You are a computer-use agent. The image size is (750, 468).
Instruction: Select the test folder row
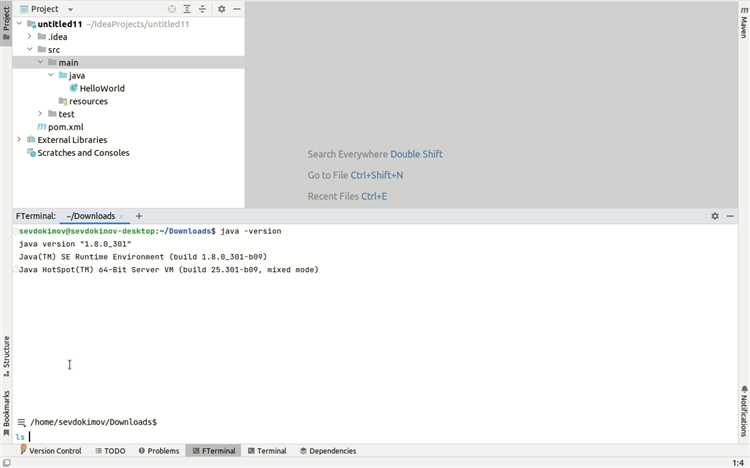129,114
